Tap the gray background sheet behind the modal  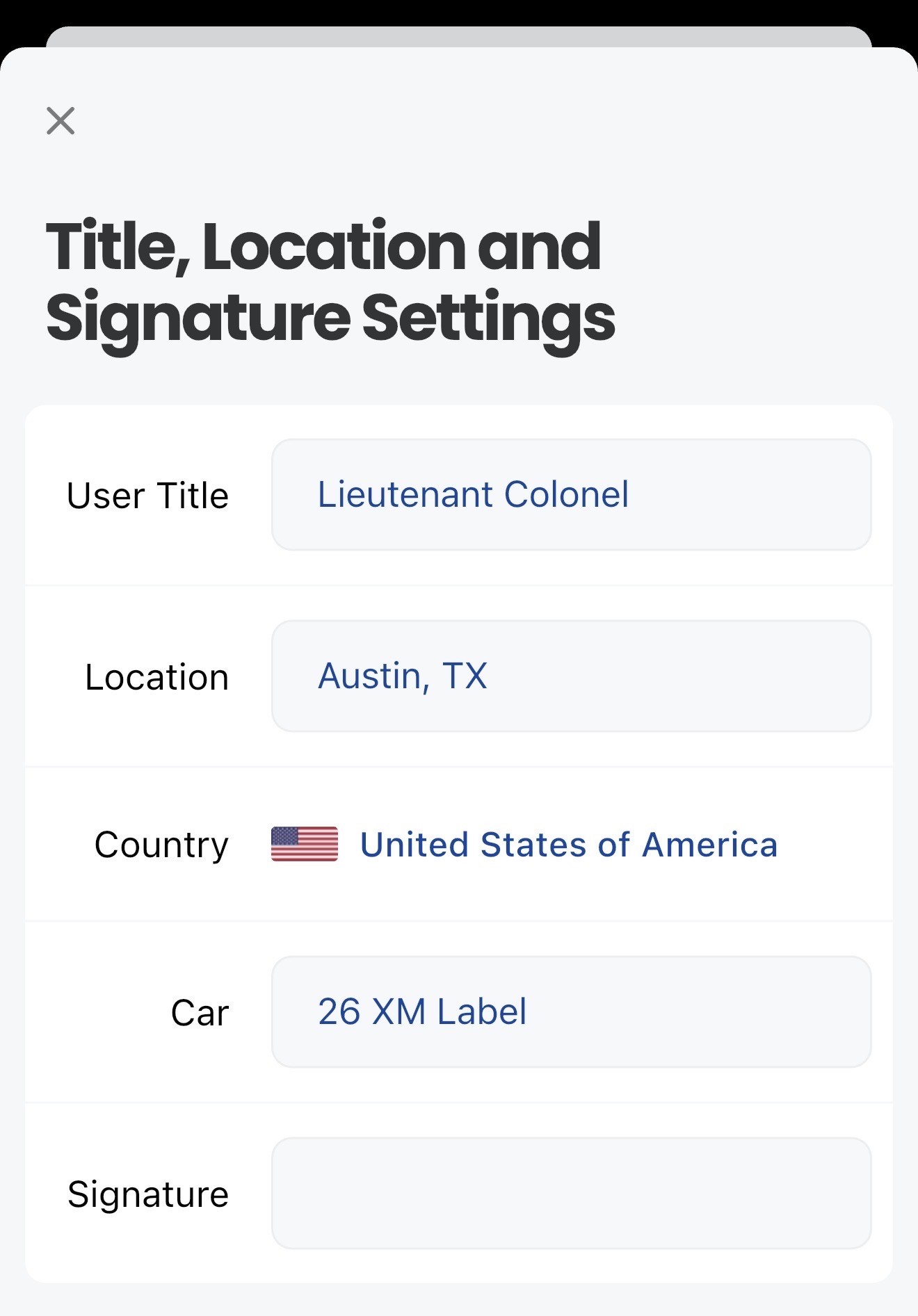click(x=459, y=36)
